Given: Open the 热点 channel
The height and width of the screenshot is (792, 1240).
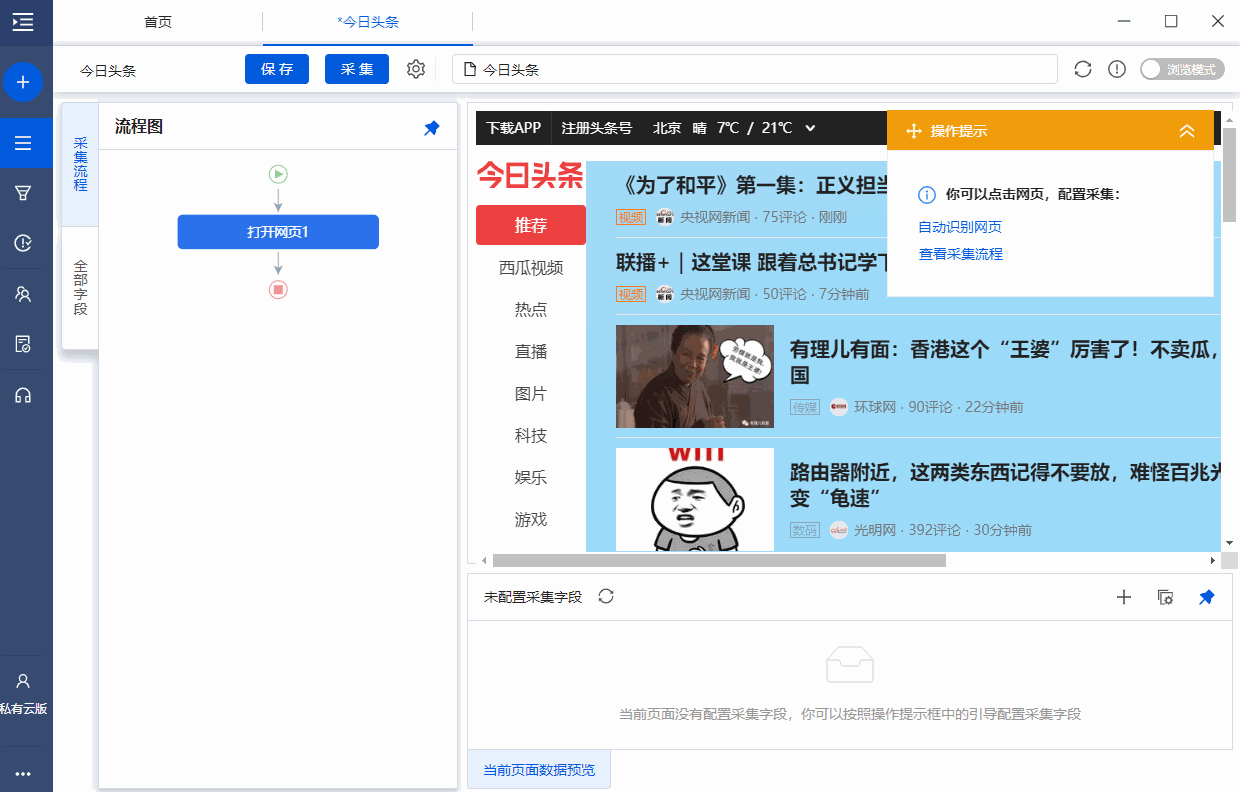Looking at the screenshot, I should (531, 309).
